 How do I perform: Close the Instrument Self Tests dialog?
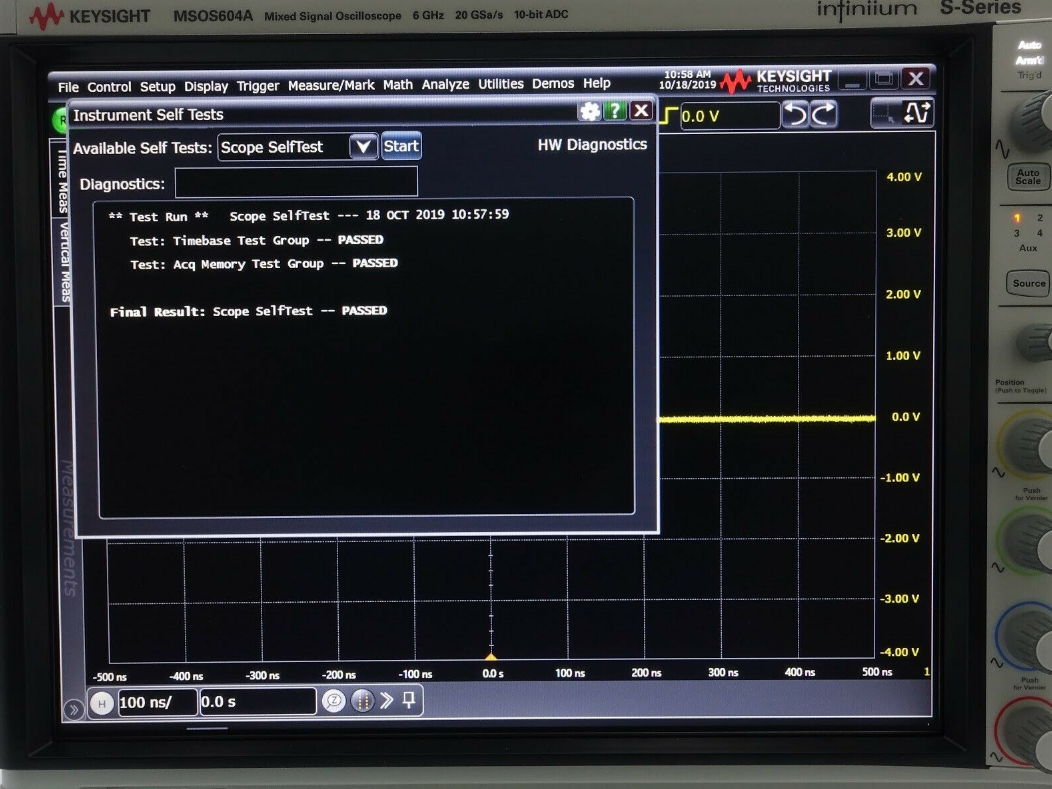coord(641,112)
